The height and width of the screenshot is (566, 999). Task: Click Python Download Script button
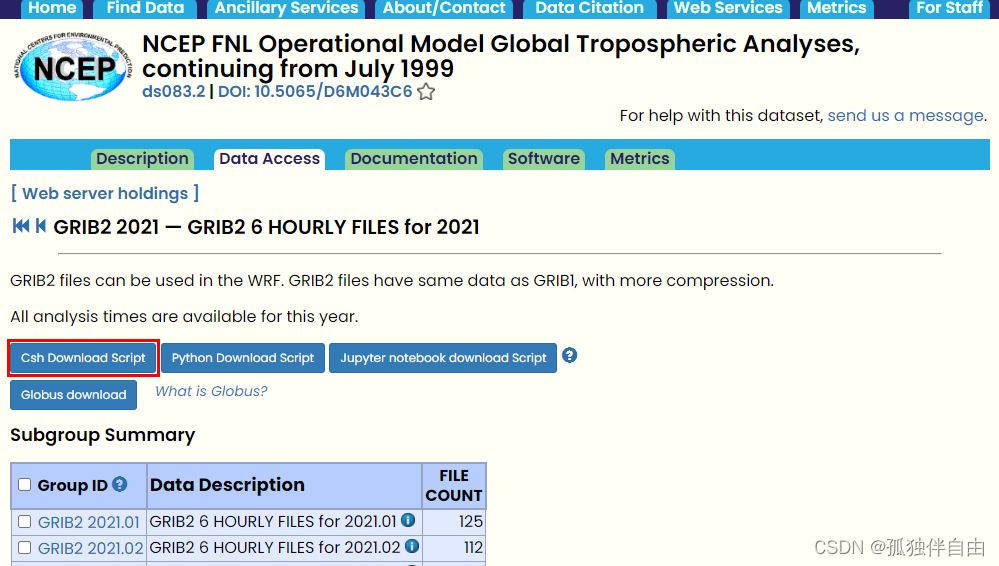click(243, 358)
